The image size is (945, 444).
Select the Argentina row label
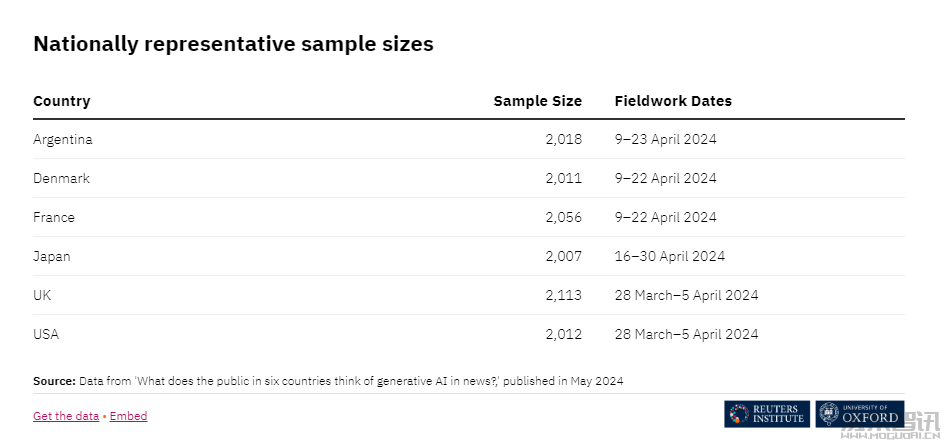click(x=63, y=139)
